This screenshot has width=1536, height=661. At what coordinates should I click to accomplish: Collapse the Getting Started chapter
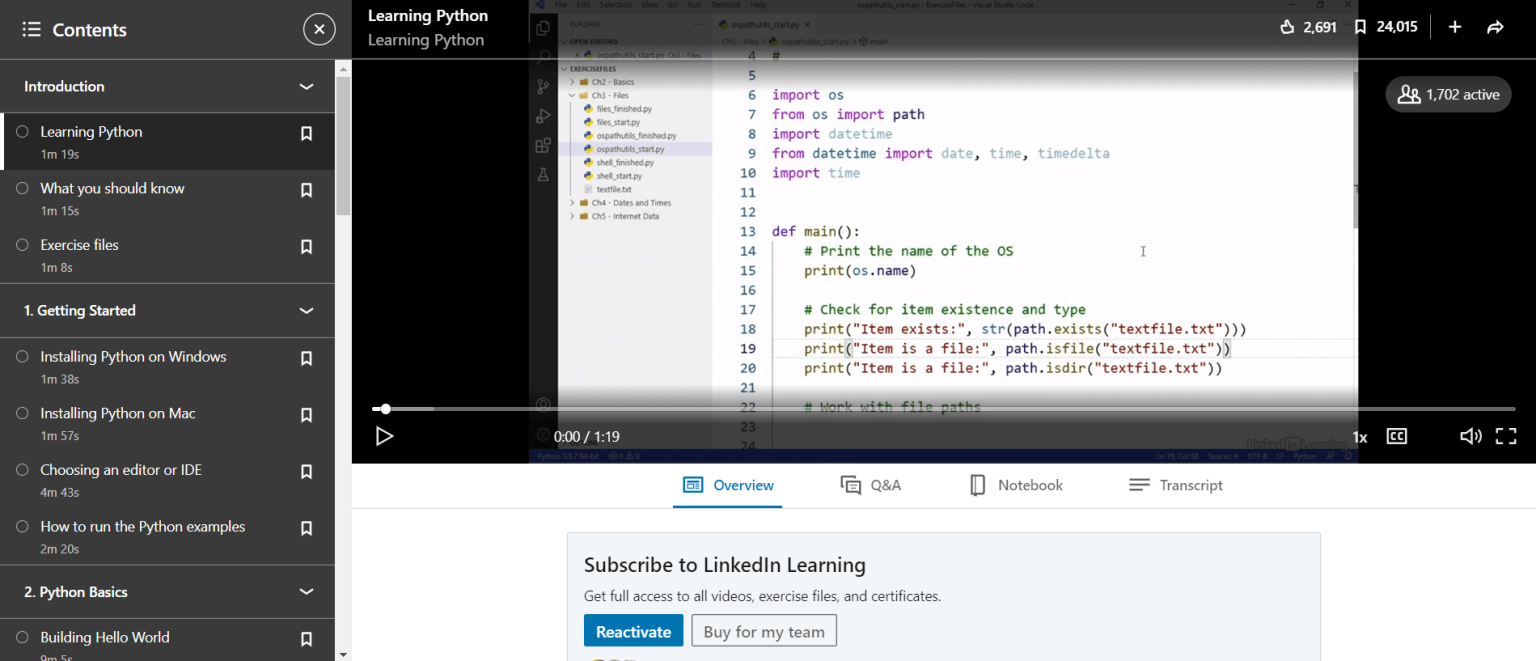click(306, 310)
